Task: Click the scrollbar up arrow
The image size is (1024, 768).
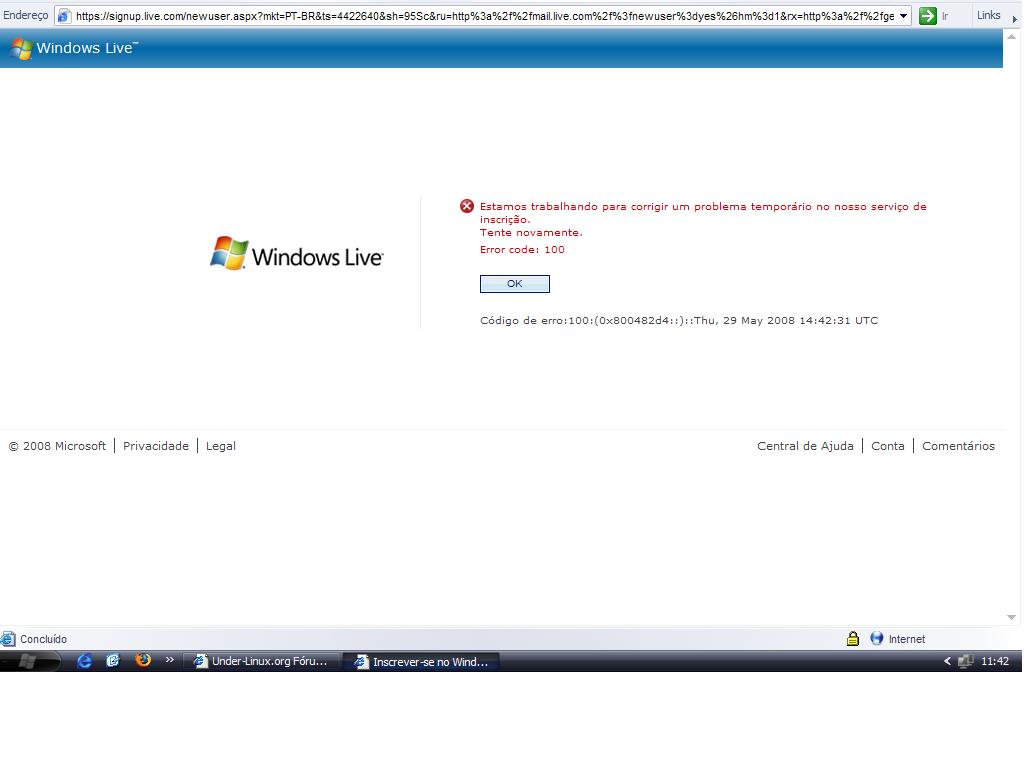Action: 1012,37
